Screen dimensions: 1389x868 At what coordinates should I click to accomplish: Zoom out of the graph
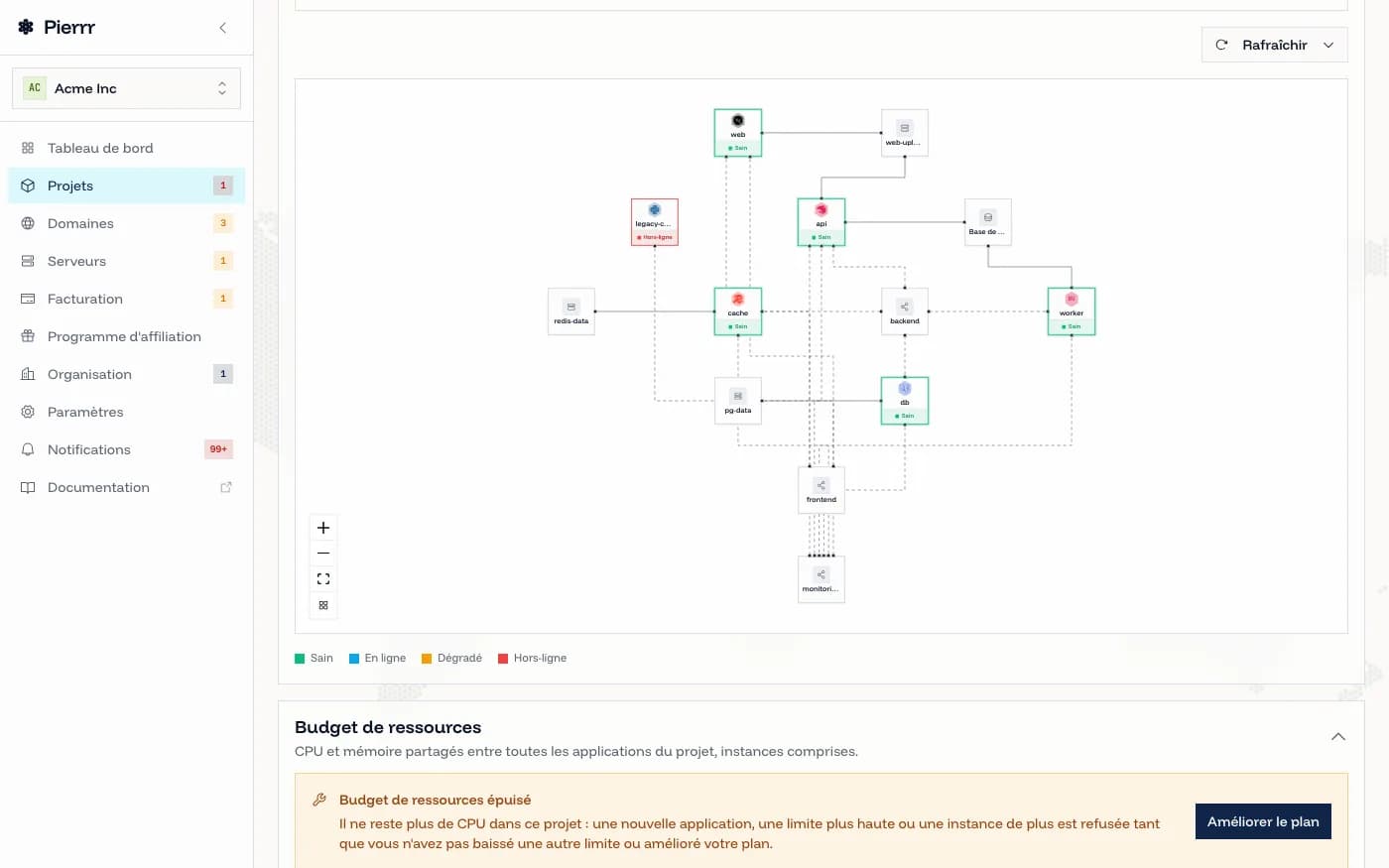[323, 554]
